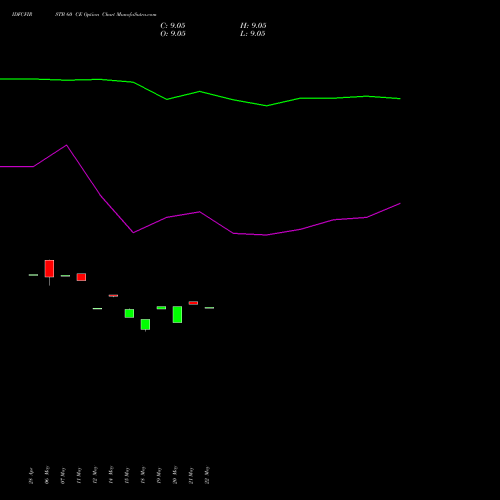Click the 19 May date axis label
The height and width of the screenshot is (500, 500).
coord(159,475)
